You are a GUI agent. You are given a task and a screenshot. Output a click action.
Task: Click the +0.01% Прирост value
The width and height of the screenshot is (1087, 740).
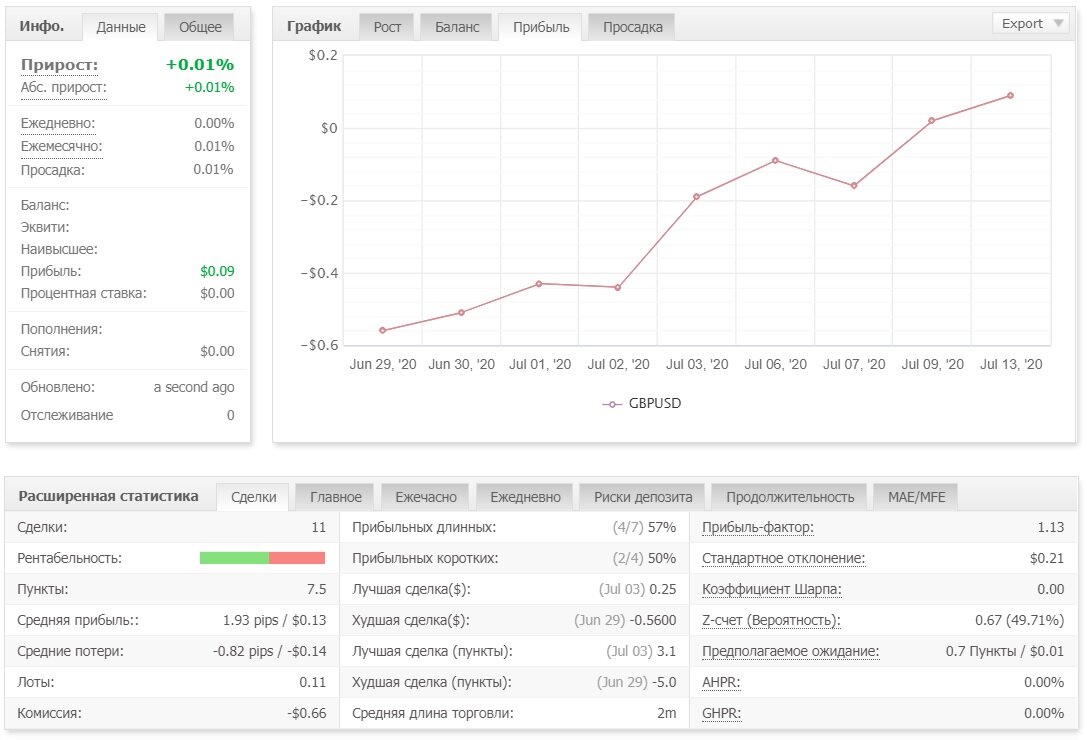tap(200, 64)
